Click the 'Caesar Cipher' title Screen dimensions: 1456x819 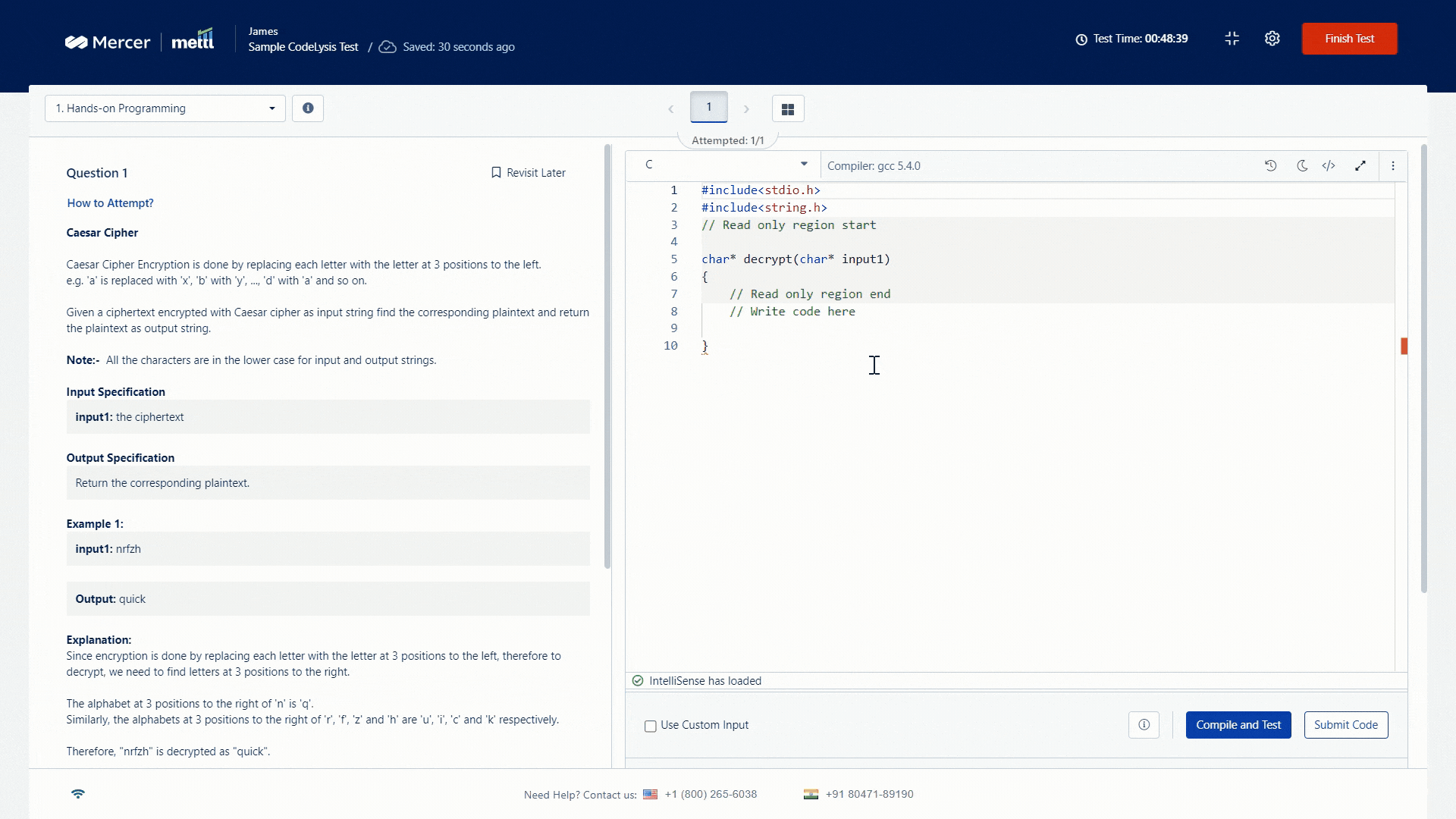pos(102,233)
